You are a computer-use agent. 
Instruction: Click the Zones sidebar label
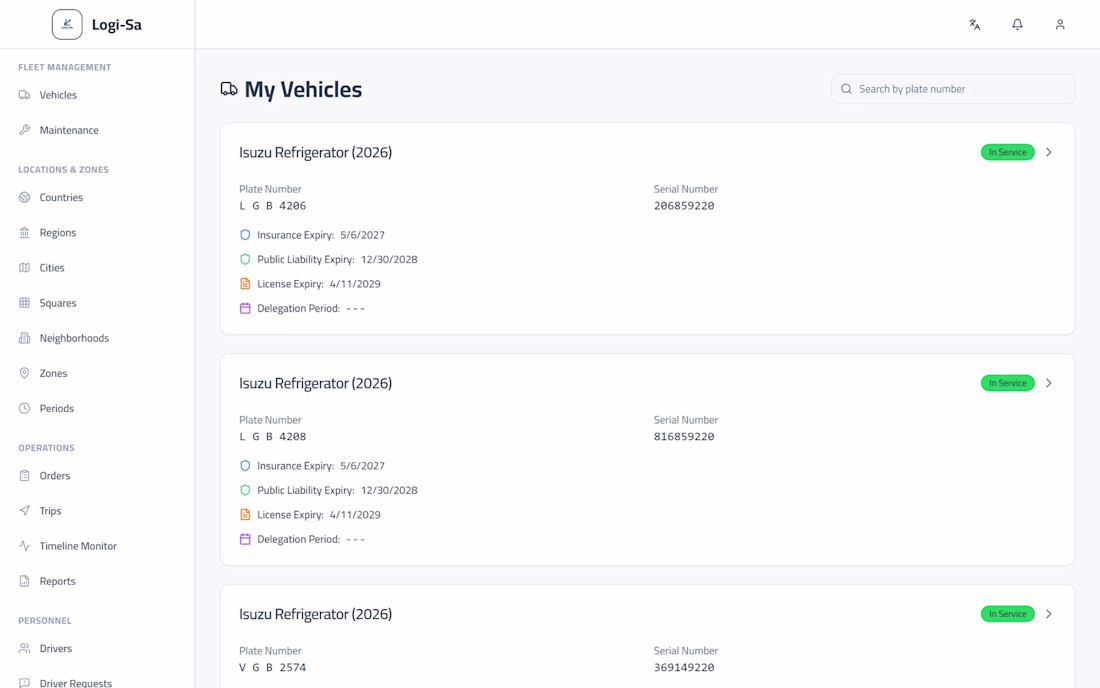pyautogui.click(x=53, y=373)
